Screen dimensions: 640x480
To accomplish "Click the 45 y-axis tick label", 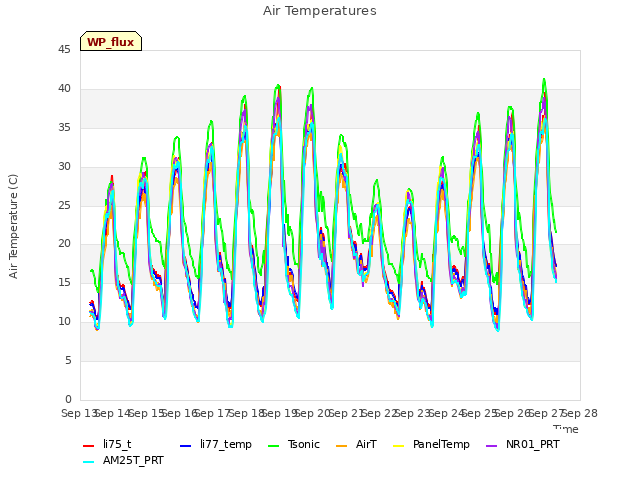I will coord(64,50).
